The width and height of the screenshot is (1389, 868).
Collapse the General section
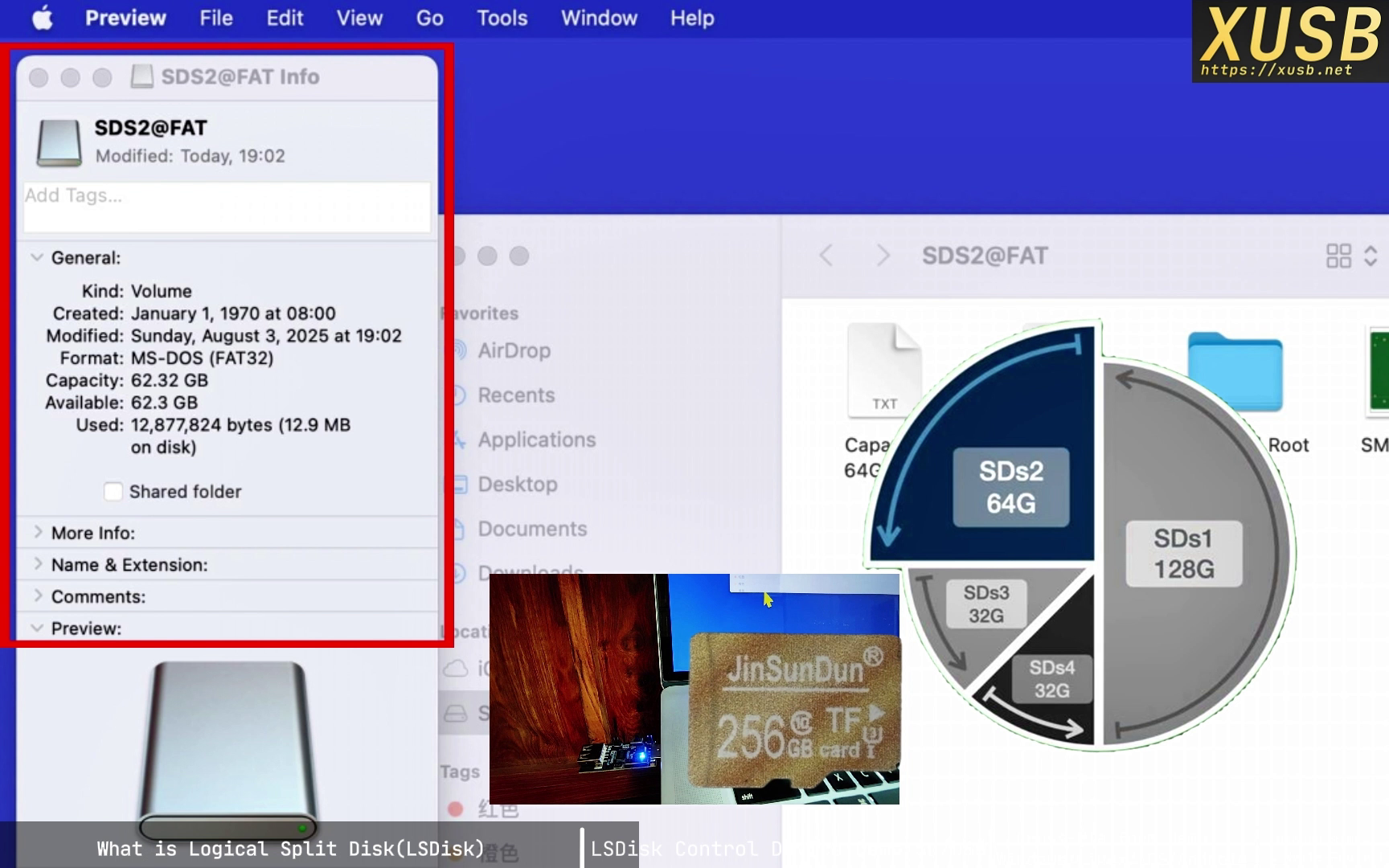point(36,257)
